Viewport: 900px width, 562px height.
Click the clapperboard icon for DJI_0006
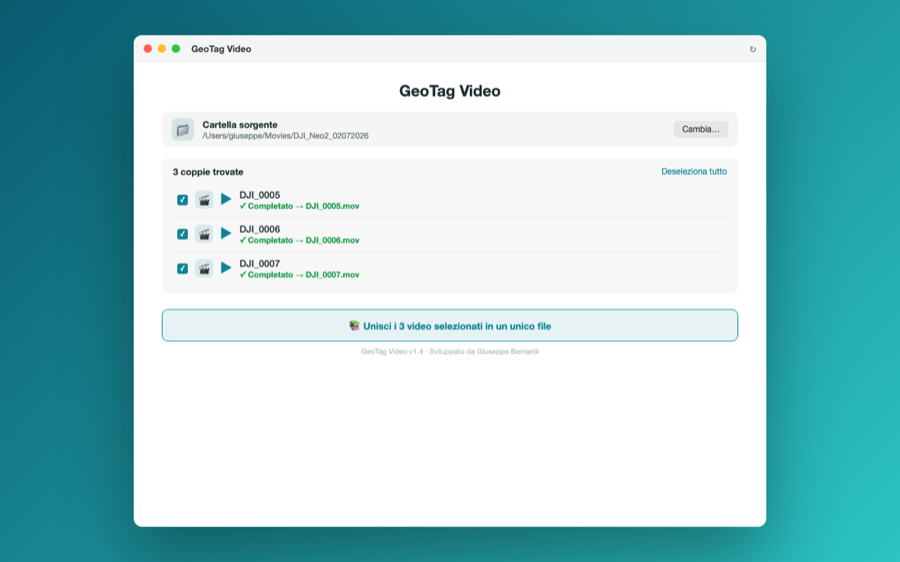pyautogui.click(x=204, y=234)
